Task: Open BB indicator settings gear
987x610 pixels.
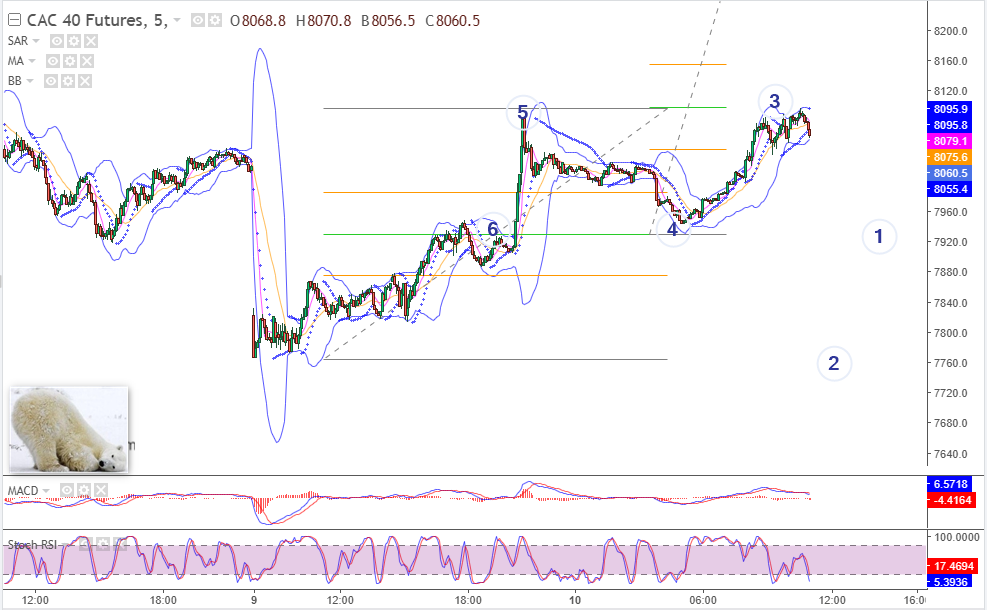Action: [x=68, y=81]
